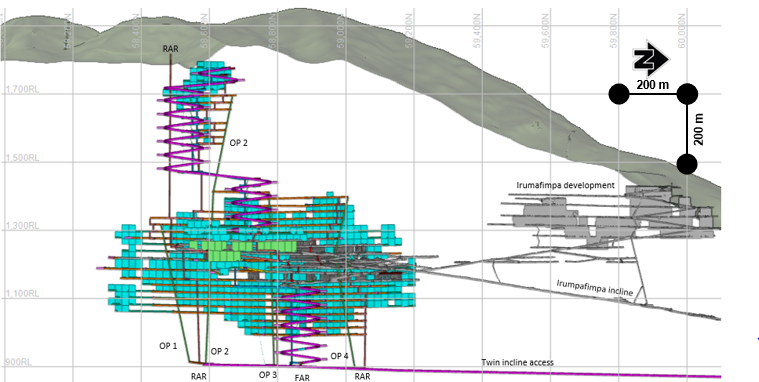Select the 60,000N gridline label
Screen dimensions: 759x382
point(682,31)
